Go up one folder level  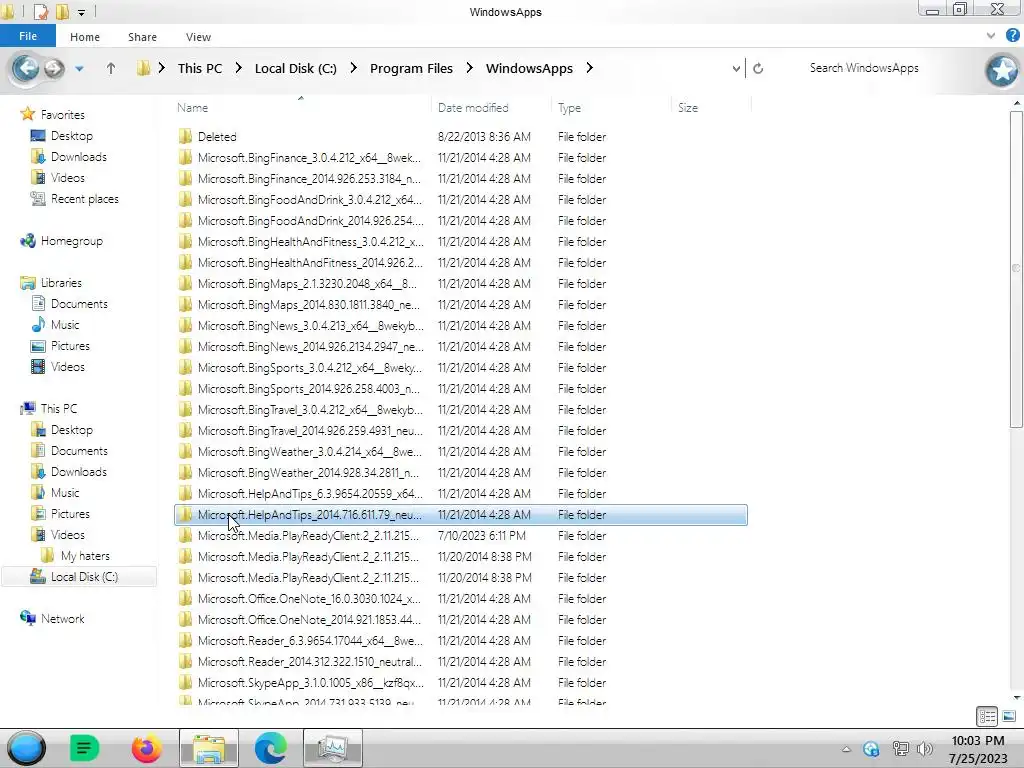(111, 68)
